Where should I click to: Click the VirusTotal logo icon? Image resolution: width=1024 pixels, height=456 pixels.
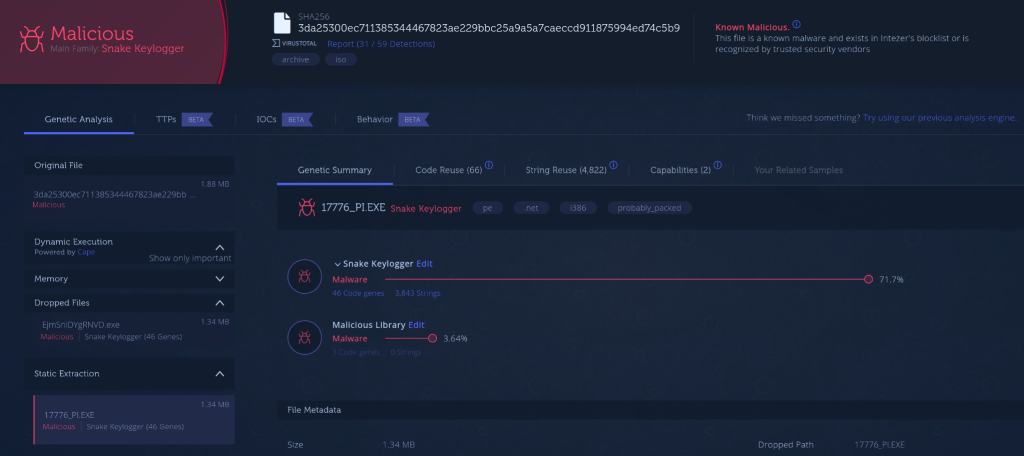click(x=295, y=44)
